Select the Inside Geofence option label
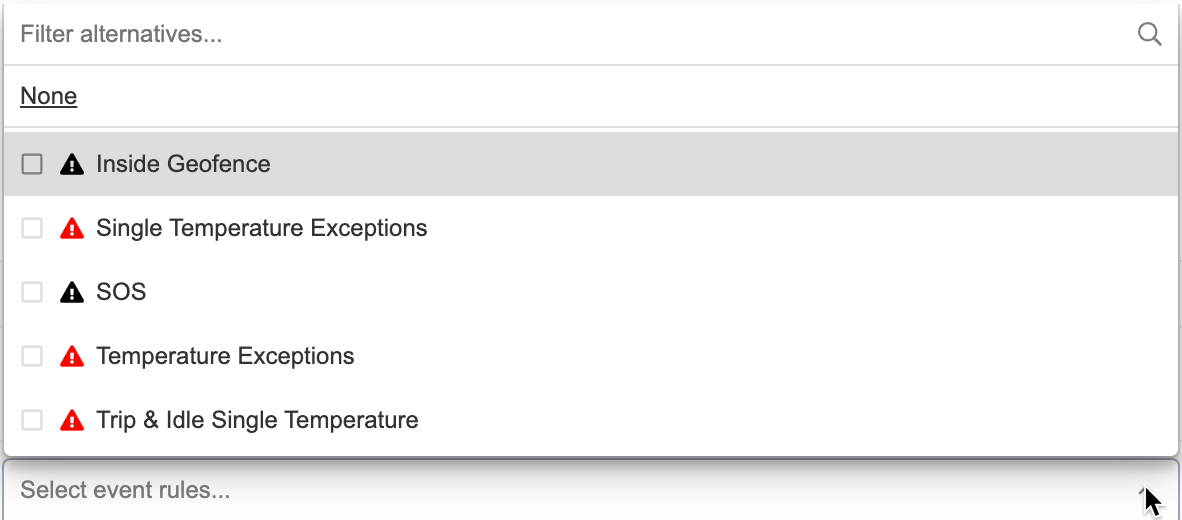The height and width of the screenshot is (520, 1182). click(x=183, y=164)
